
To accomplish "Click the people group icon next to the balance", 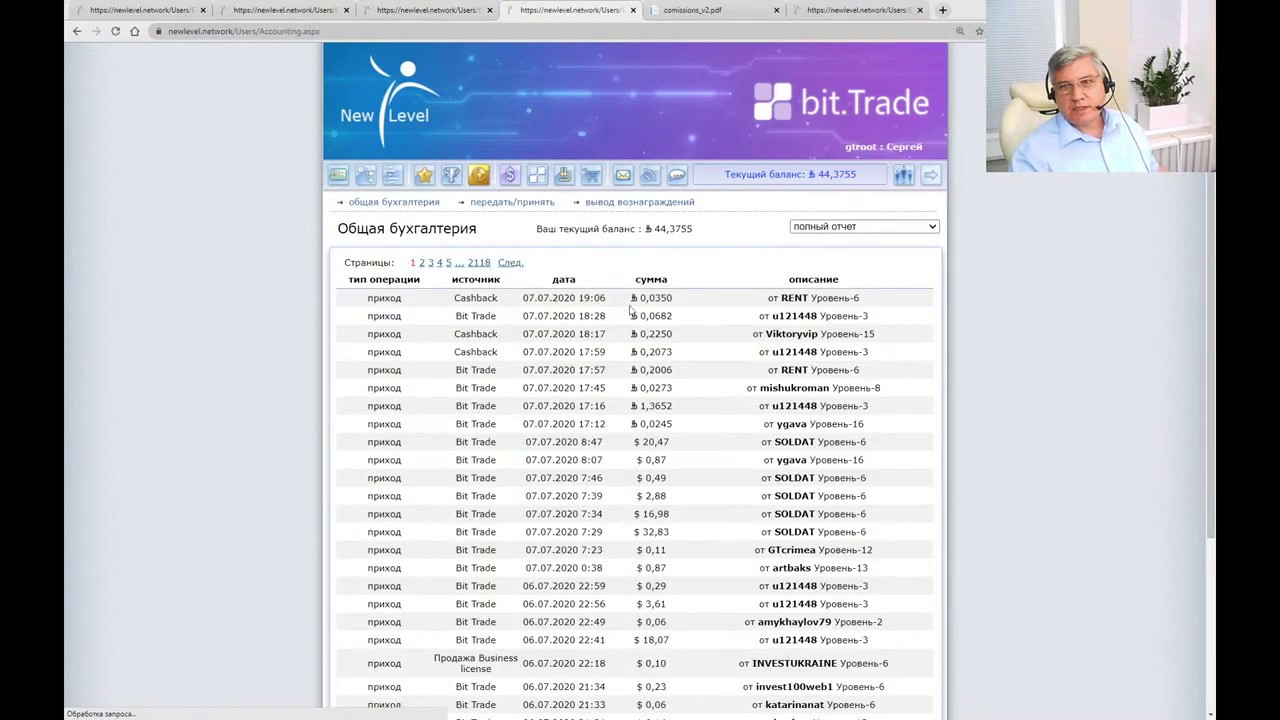I will (x=903, y=175).
